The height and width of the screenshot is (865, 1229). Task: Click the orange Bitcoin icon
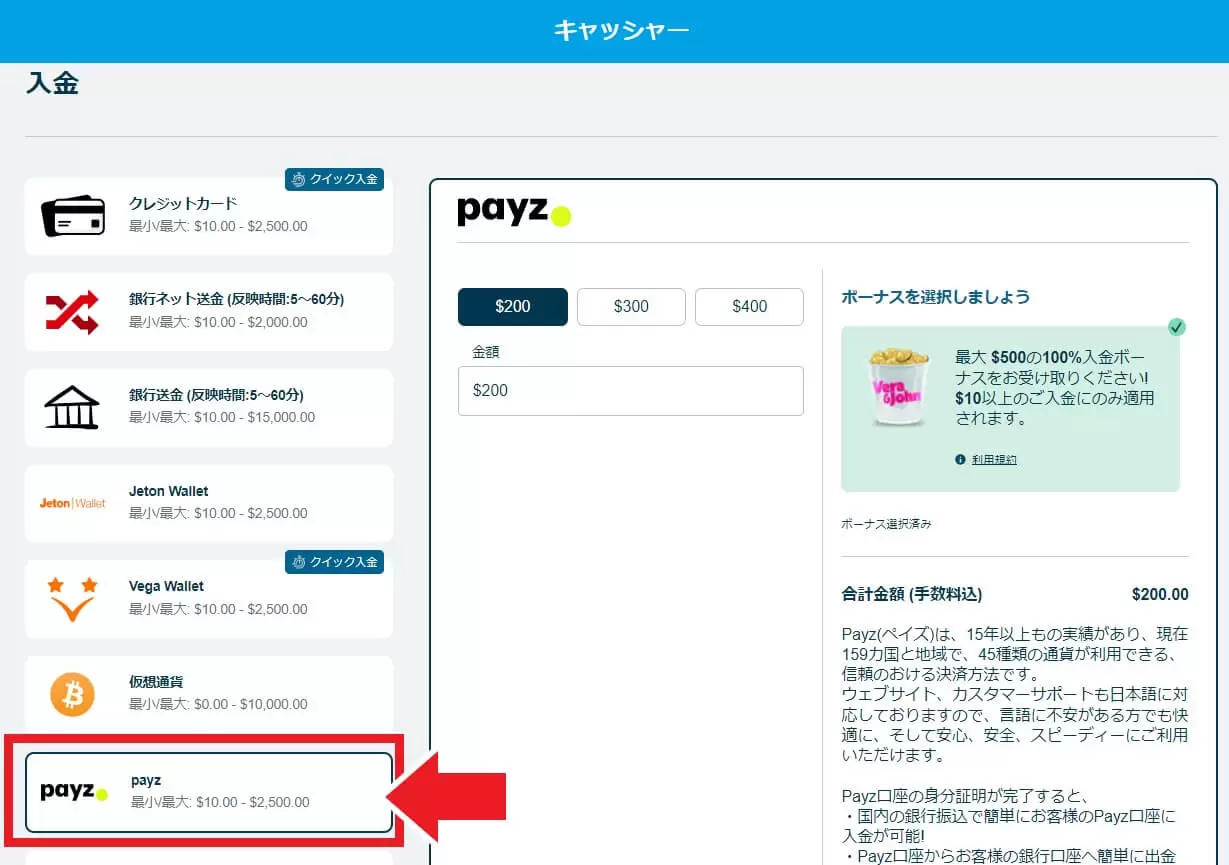coord(72,694)
